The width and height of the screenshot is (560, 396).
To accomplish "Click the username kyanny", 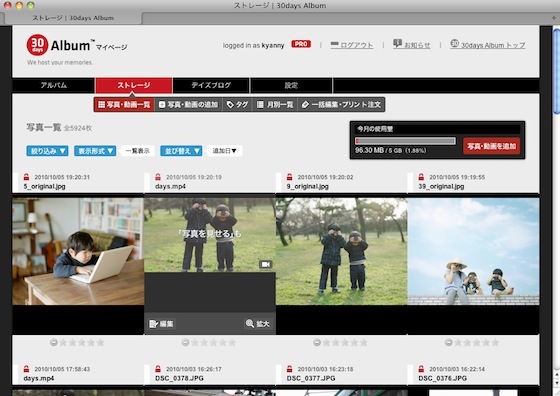I will (273, 45).
